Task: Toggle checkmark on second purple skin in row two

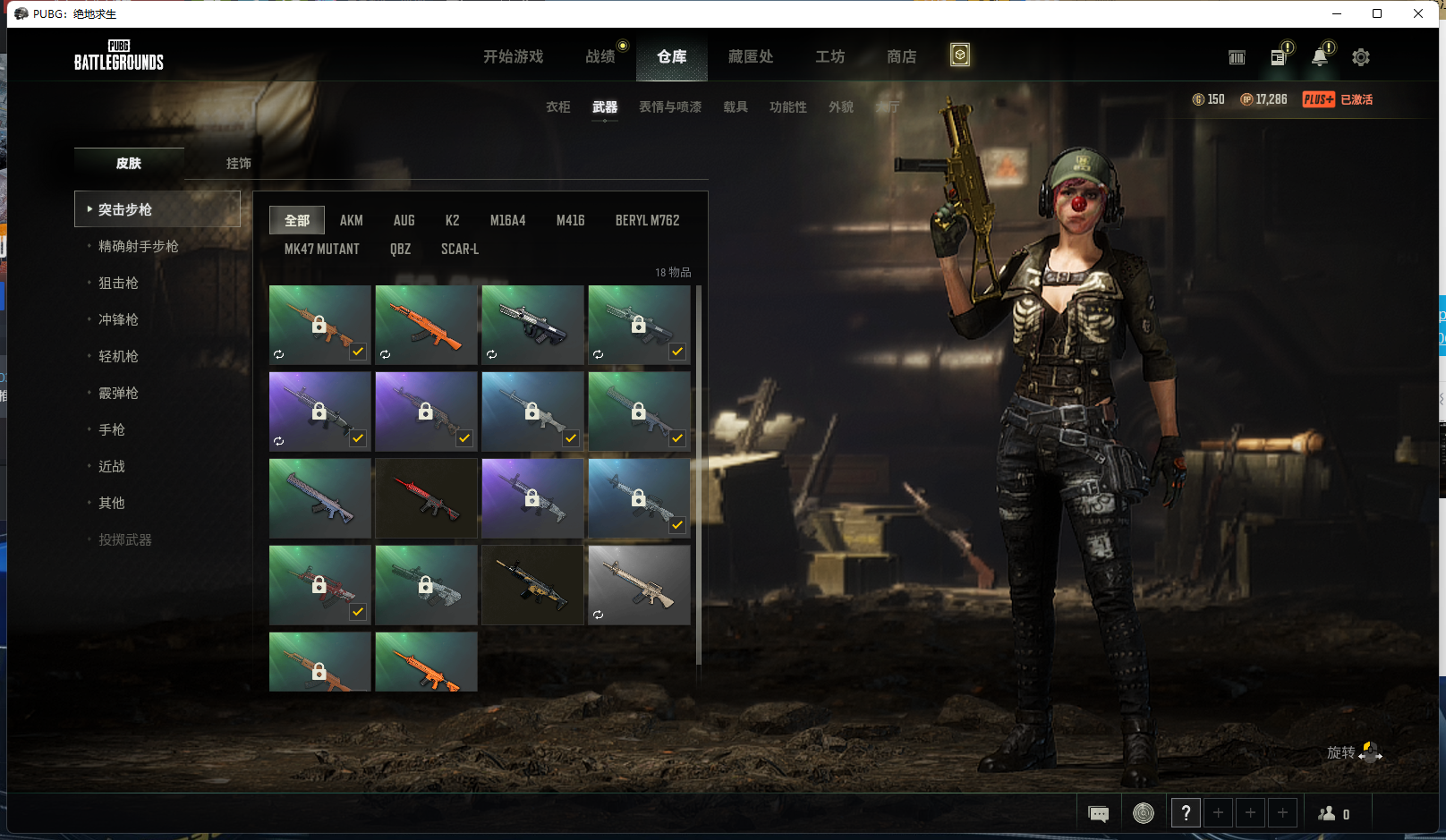Action: point(464,438)
